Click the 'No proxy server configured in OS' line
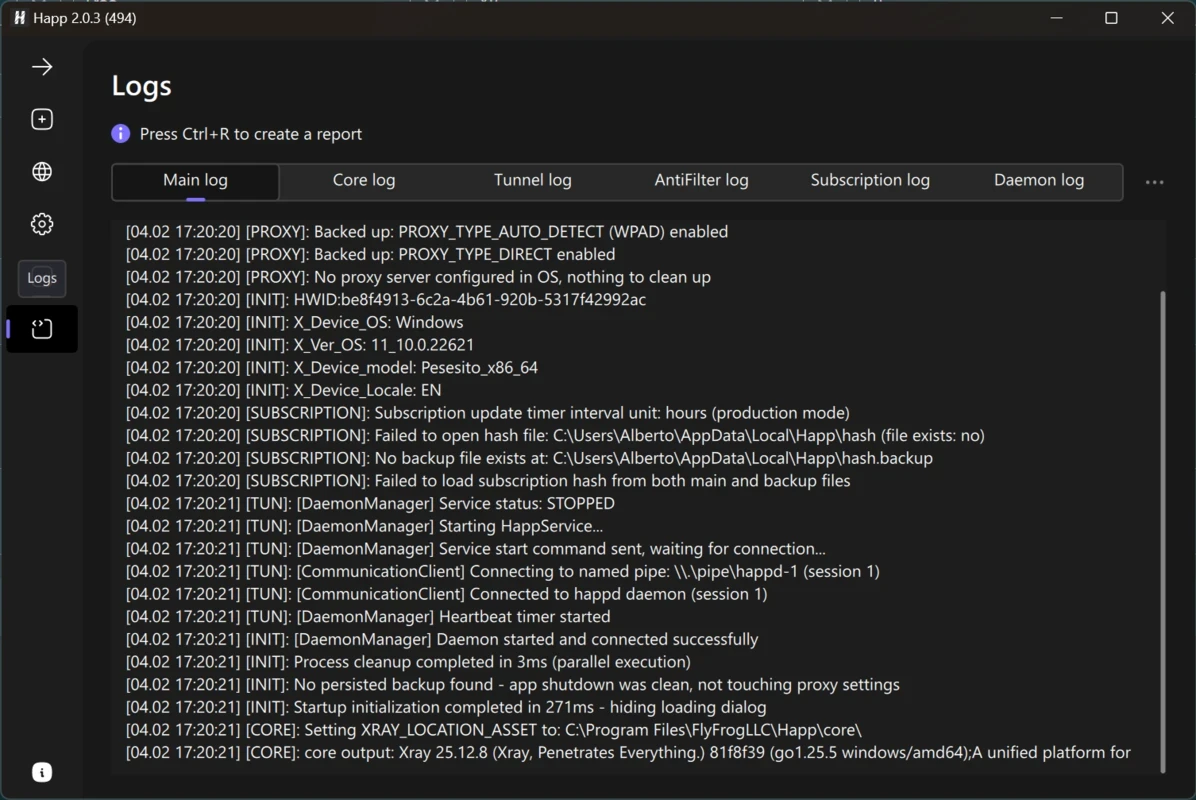 click(418, 277)
